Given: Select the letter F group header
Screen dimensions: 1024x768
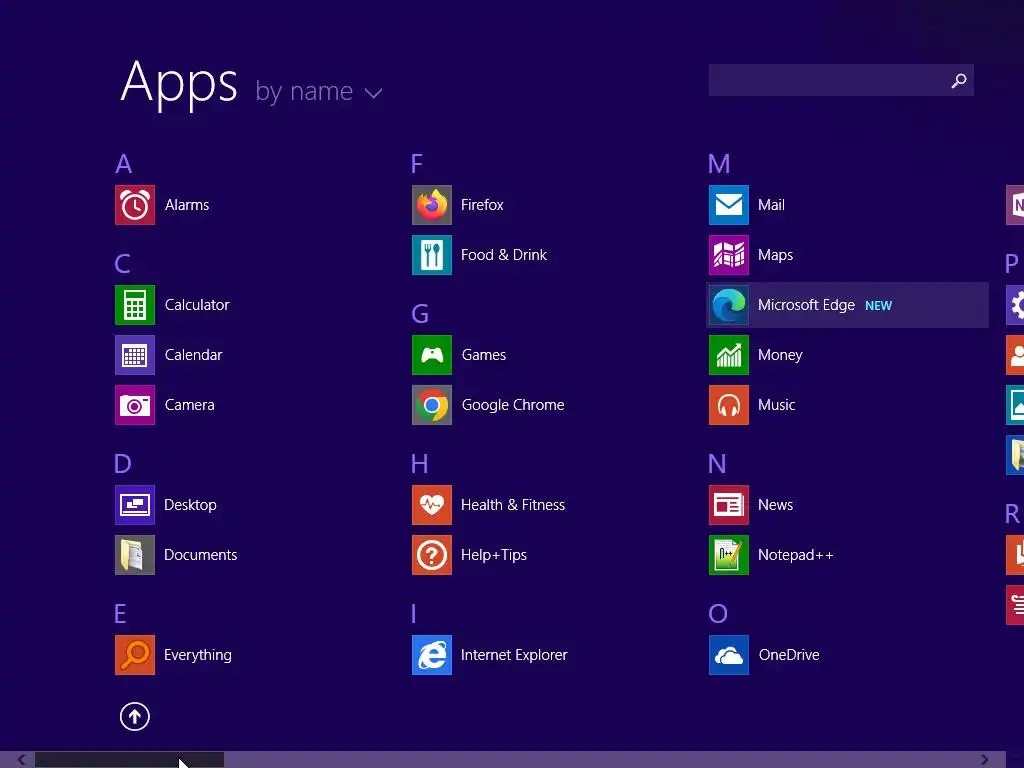Looking at the screenshot, I should (417, 164).
